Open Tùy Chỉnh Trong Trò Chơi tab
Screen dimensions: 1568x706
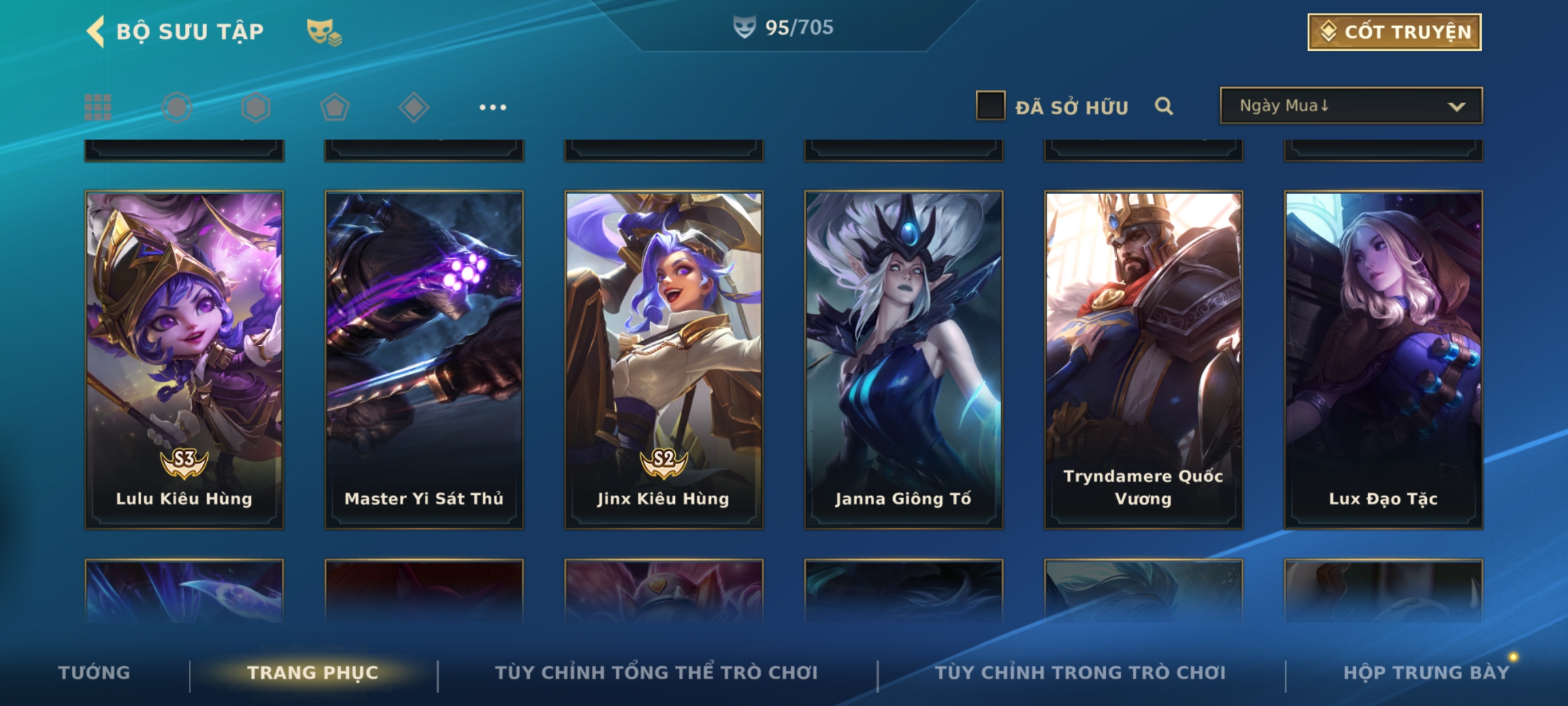pos(1080,672)
